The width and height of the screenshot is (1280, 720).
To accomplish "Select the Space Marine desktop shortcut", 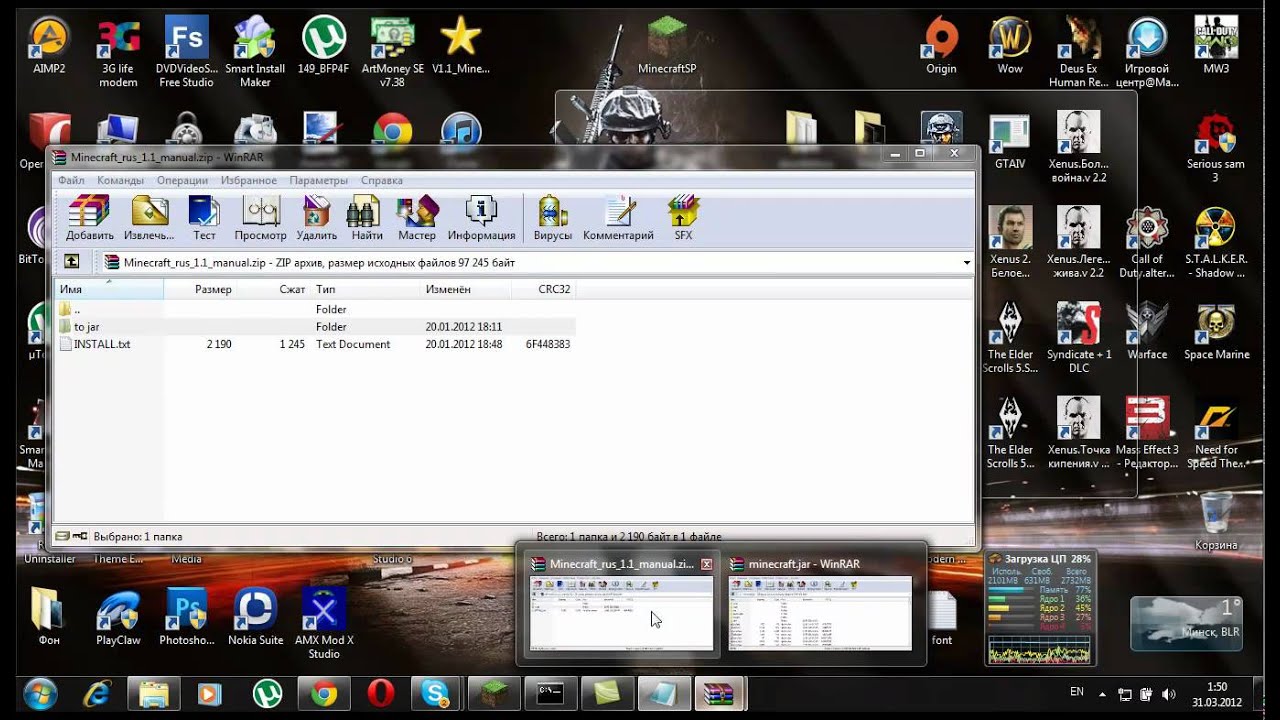I will [1217, 332].
